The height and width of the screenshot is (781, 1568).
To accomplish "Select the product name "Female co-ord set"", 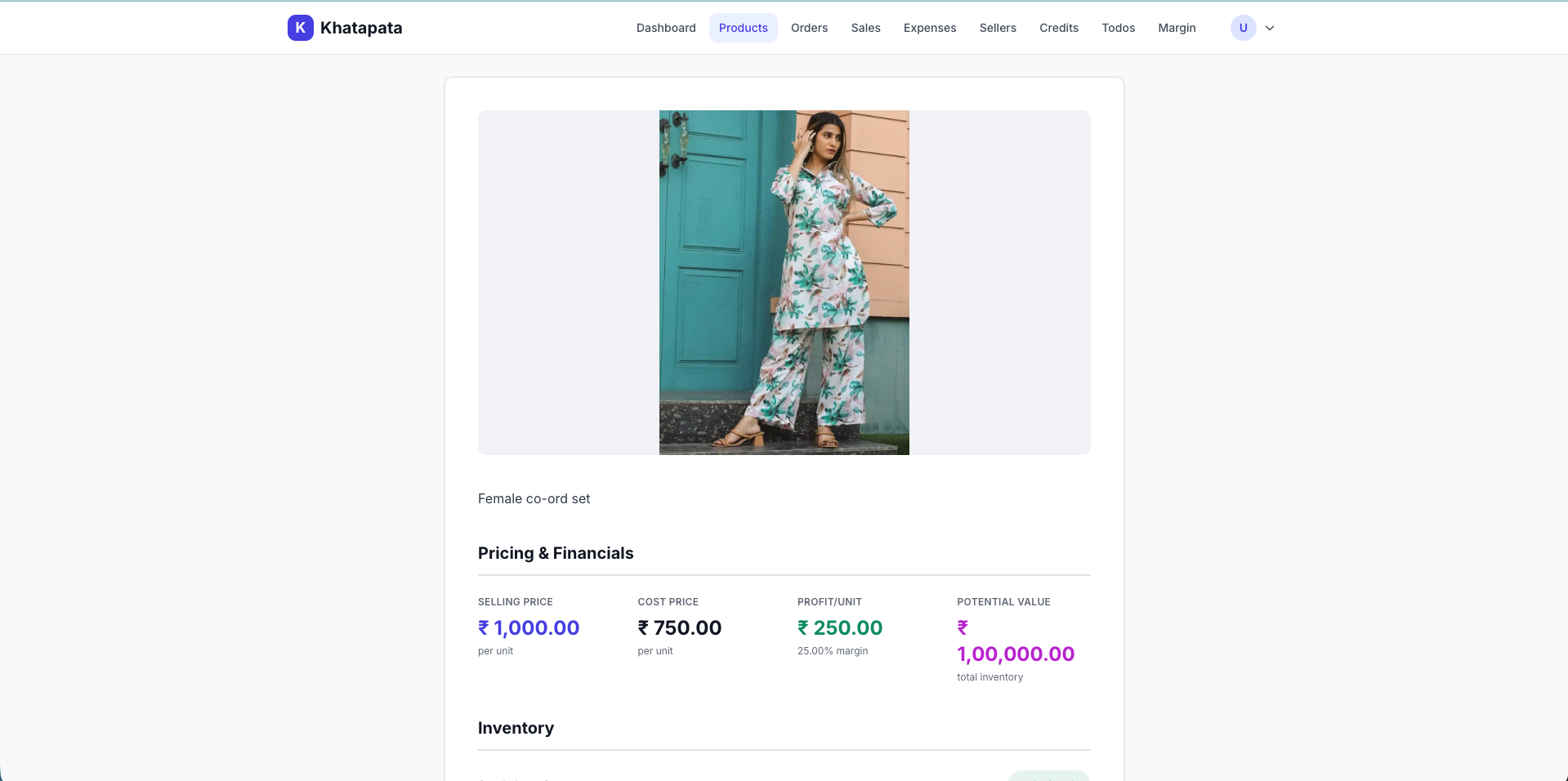I will (534, 498).
